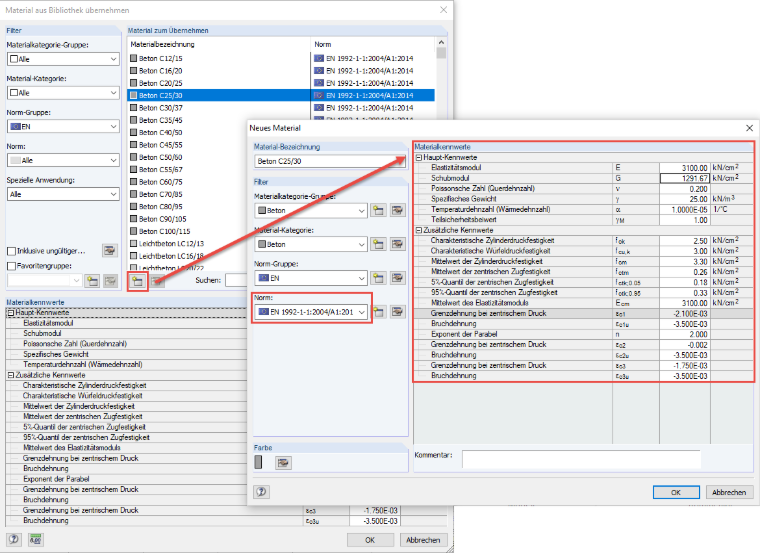The height and width of the screenshot is (553, 760).
Task: Open help in the Neues Material dialog
Action: [x=261, y=492]
